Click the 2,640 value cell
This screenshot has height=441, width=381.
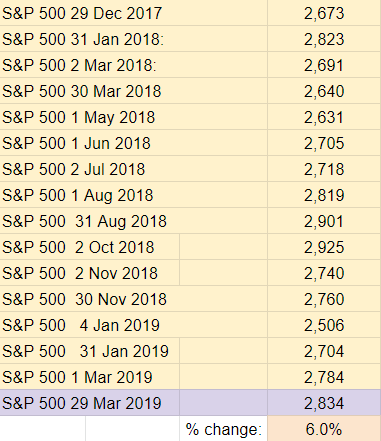(x=324, y=91)
